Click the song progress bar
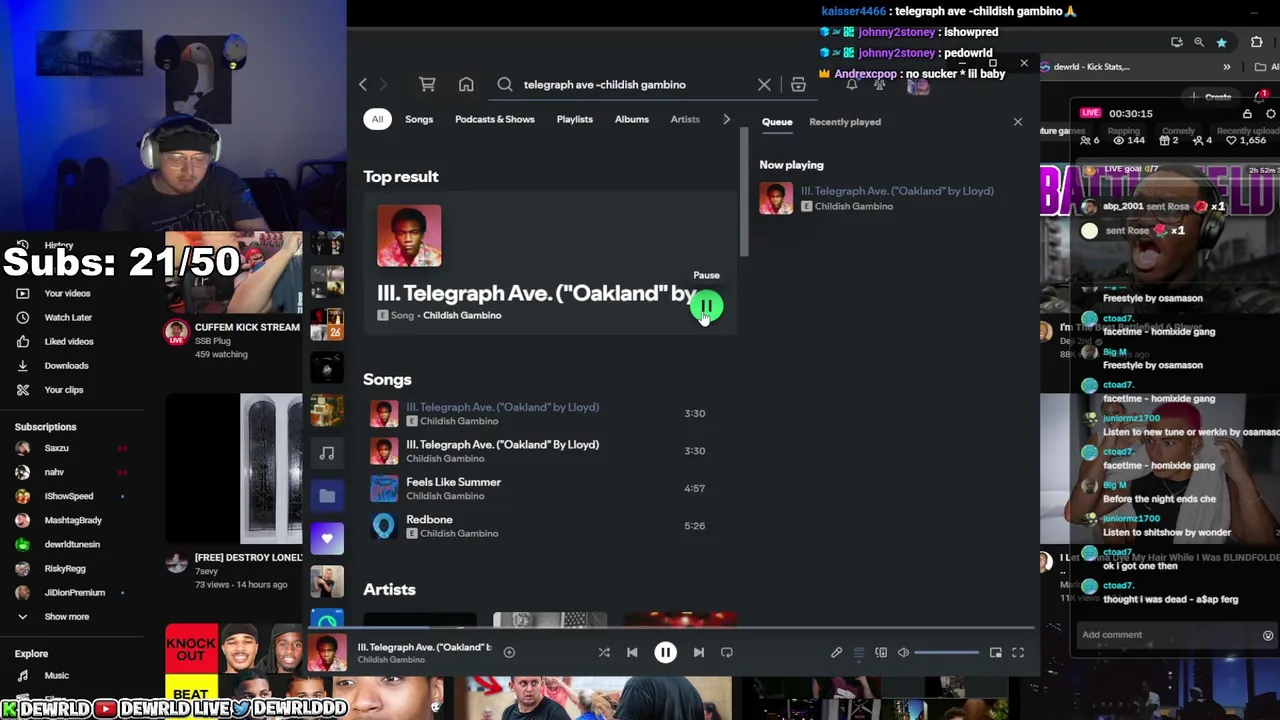Image resolution: width=1280 pixels, height=720 pixels. [x=670, y=629]
